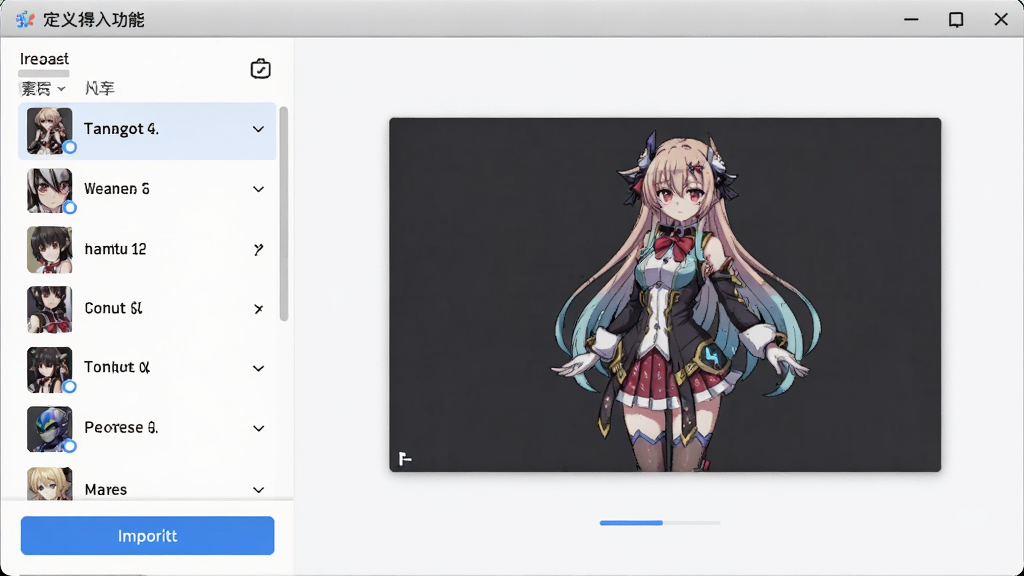Expand the Peorese 8. row chevron
The height and width of the screenshot is (576, 1024).
[259, 428]
